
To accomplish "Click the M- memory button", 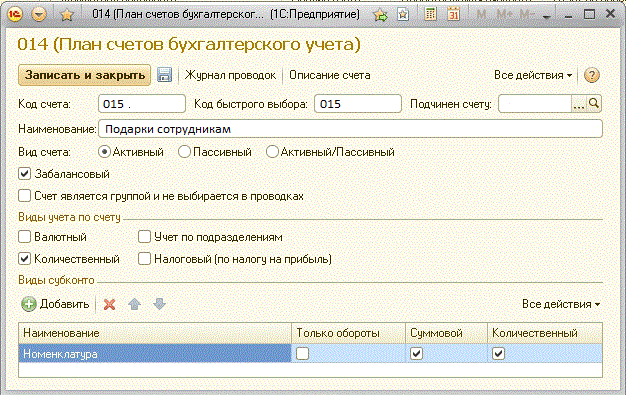I will (x=527, y=15).
